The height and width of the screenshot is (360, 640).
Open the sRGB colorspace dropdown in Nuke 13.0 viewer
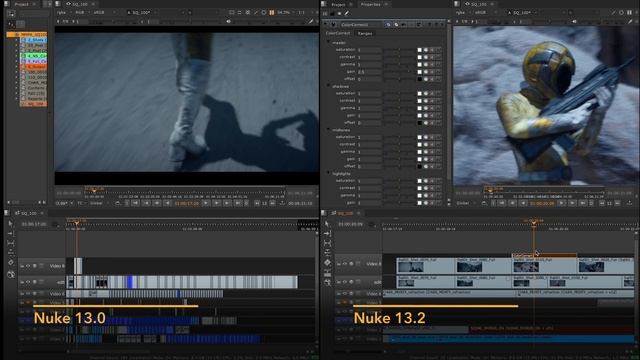pos(104,13)
